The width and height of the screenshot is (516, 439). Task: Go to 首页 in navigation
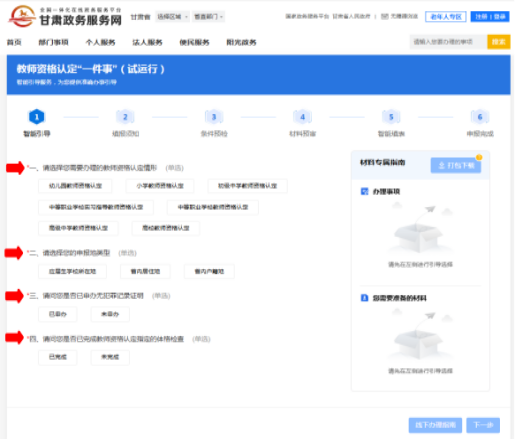14,42
